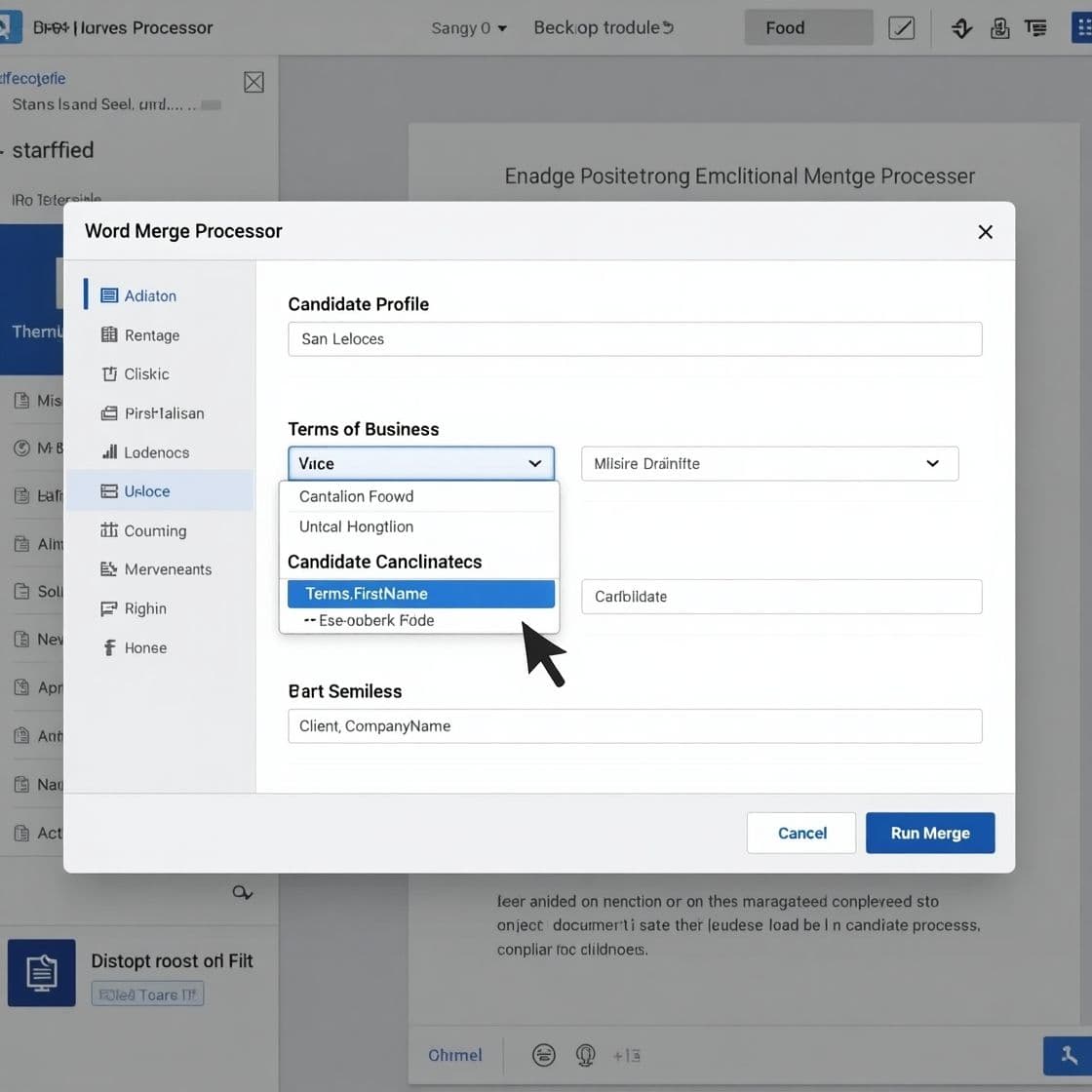The image size is (1092, 1092).
Task: Click the Cancel button in the dialog
Action: (800, 833)
